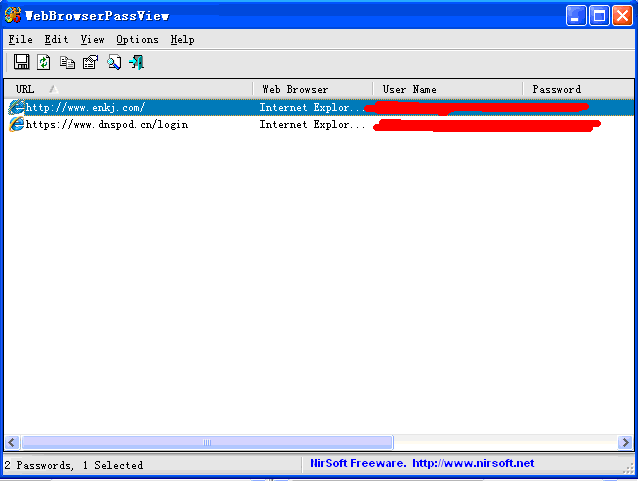Sort by the URL column header
The height and width of the screenshot is (481, 638).
128,89
